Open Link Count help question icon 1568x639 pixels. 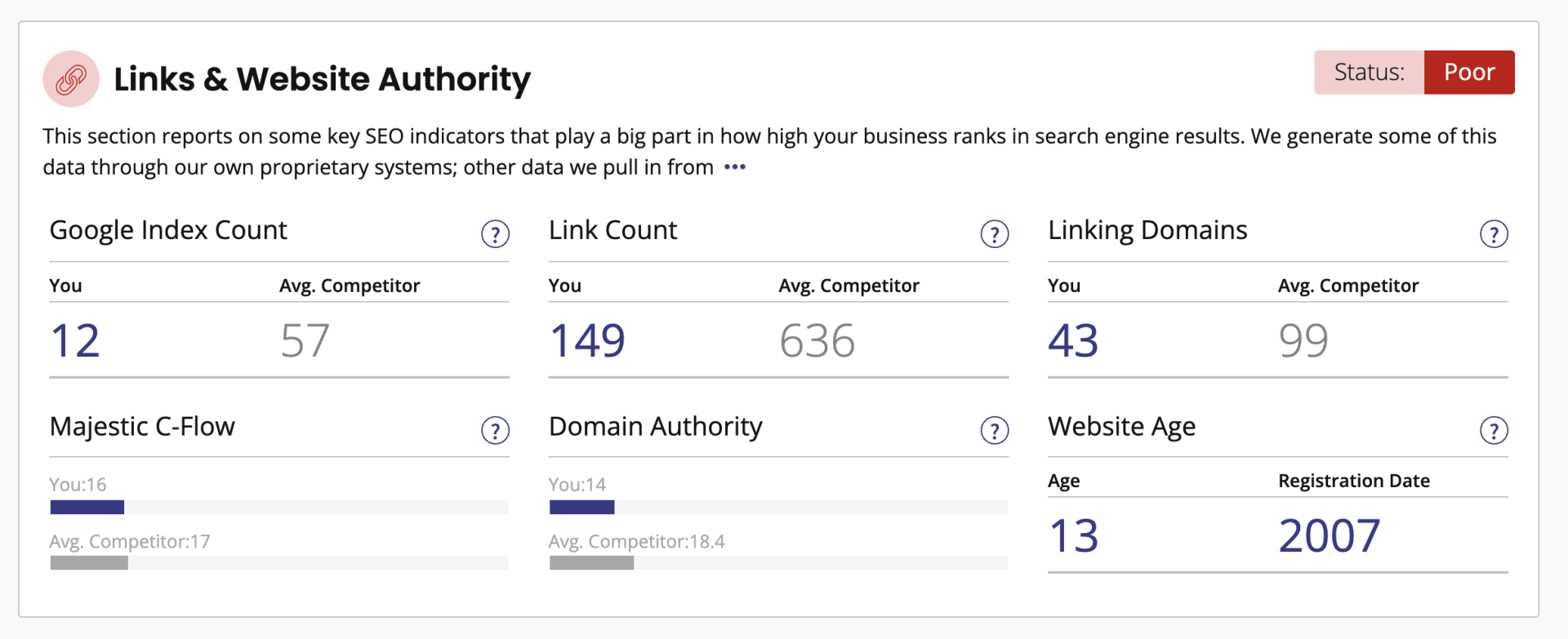coord(994,234)
